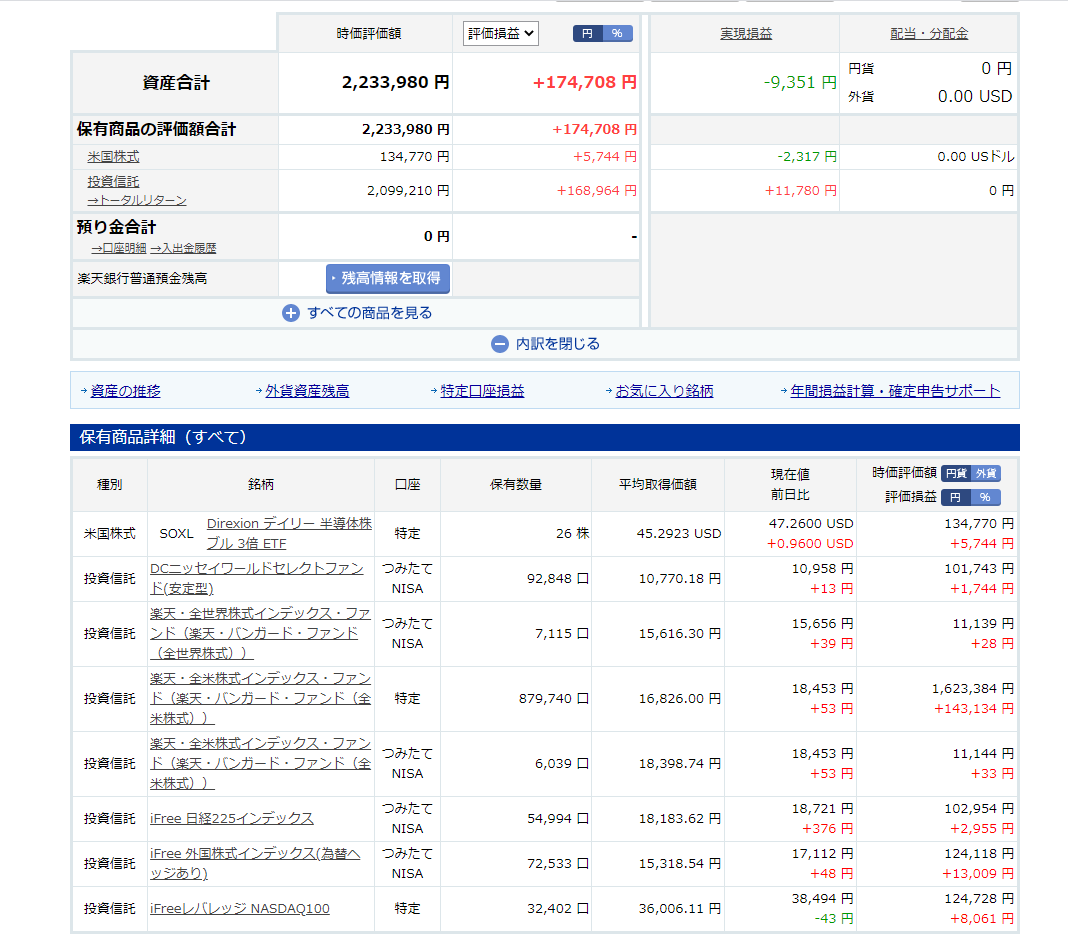Open the 評価損益 dropdown selector
1068x939 pixels.
tap(501, 33)
